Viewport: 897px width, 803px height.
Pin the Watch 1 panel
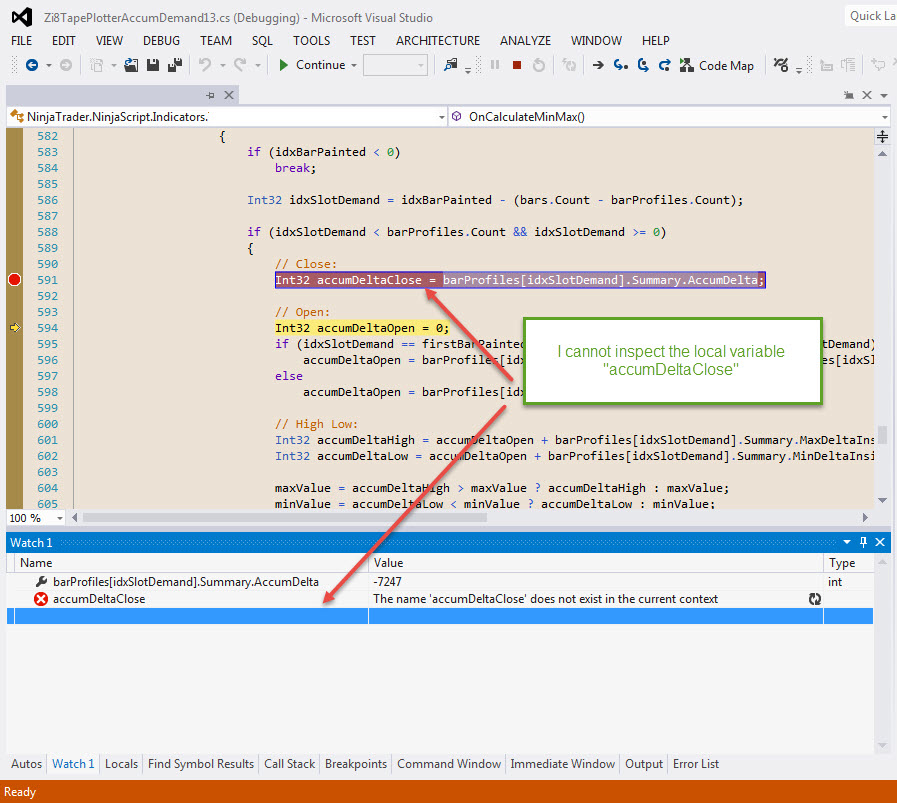(x=864, y=542)
